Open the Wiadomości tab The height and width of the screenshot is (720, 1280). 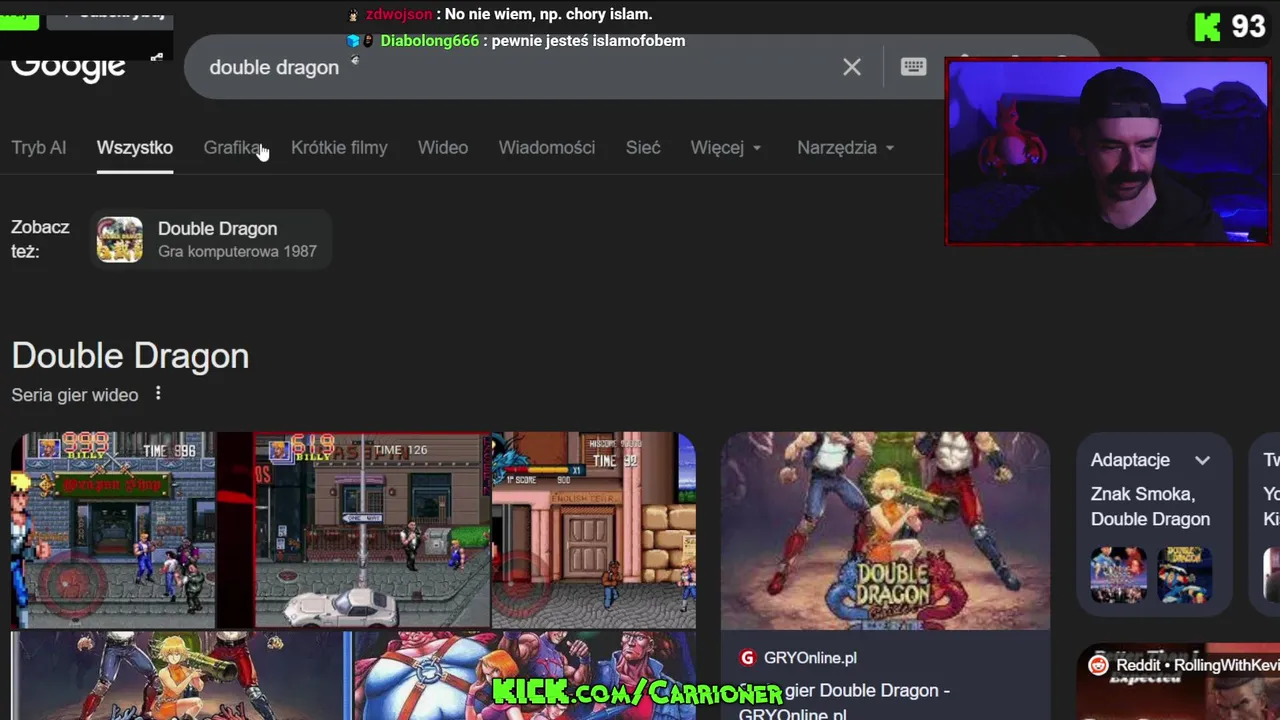(x=547, y=147)
